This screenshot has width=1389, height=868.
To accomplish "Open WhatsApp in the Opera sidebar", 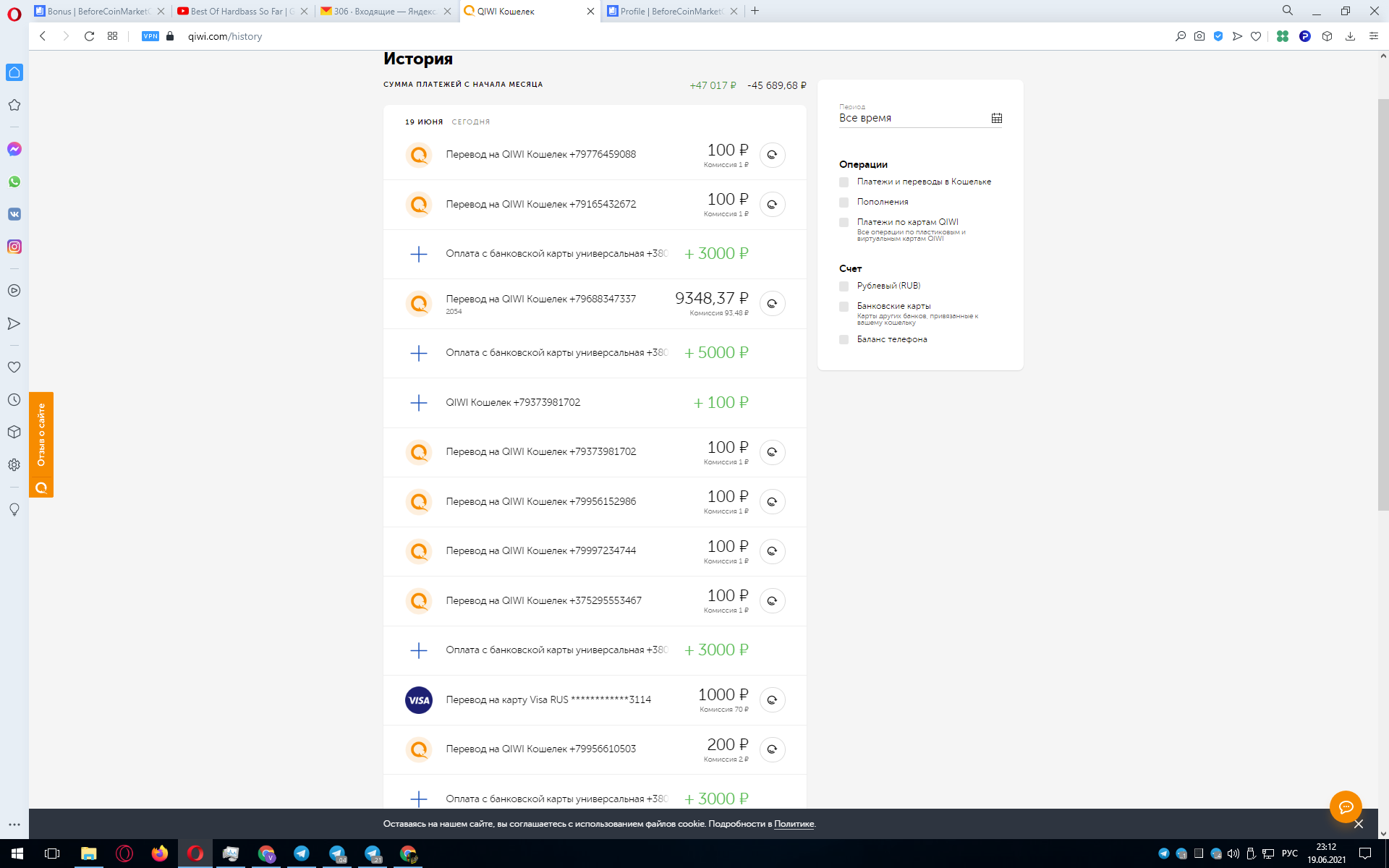I will tap(14, 182).
